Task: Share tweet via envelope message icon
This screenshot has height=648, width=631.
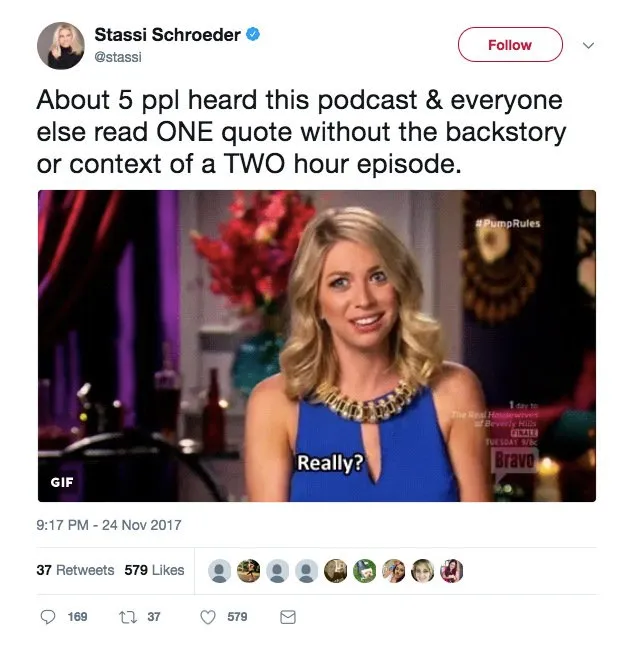Action: click(288, 617)
